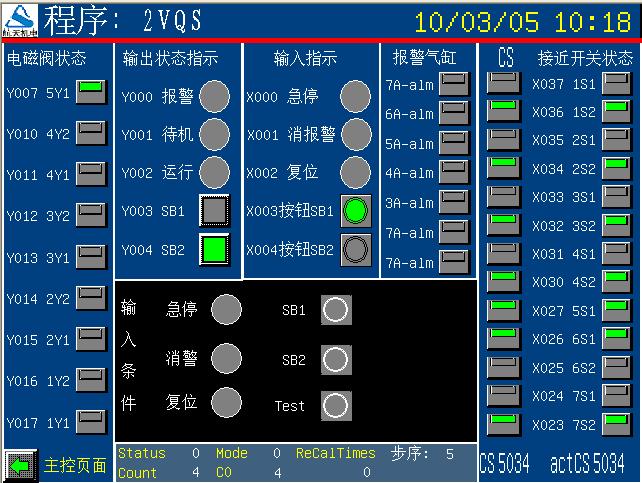Image resolution: width=642 pixels, height=483 pixels.
Task: Open the 主控页面 main control page
Action: [x=75, y=466]
